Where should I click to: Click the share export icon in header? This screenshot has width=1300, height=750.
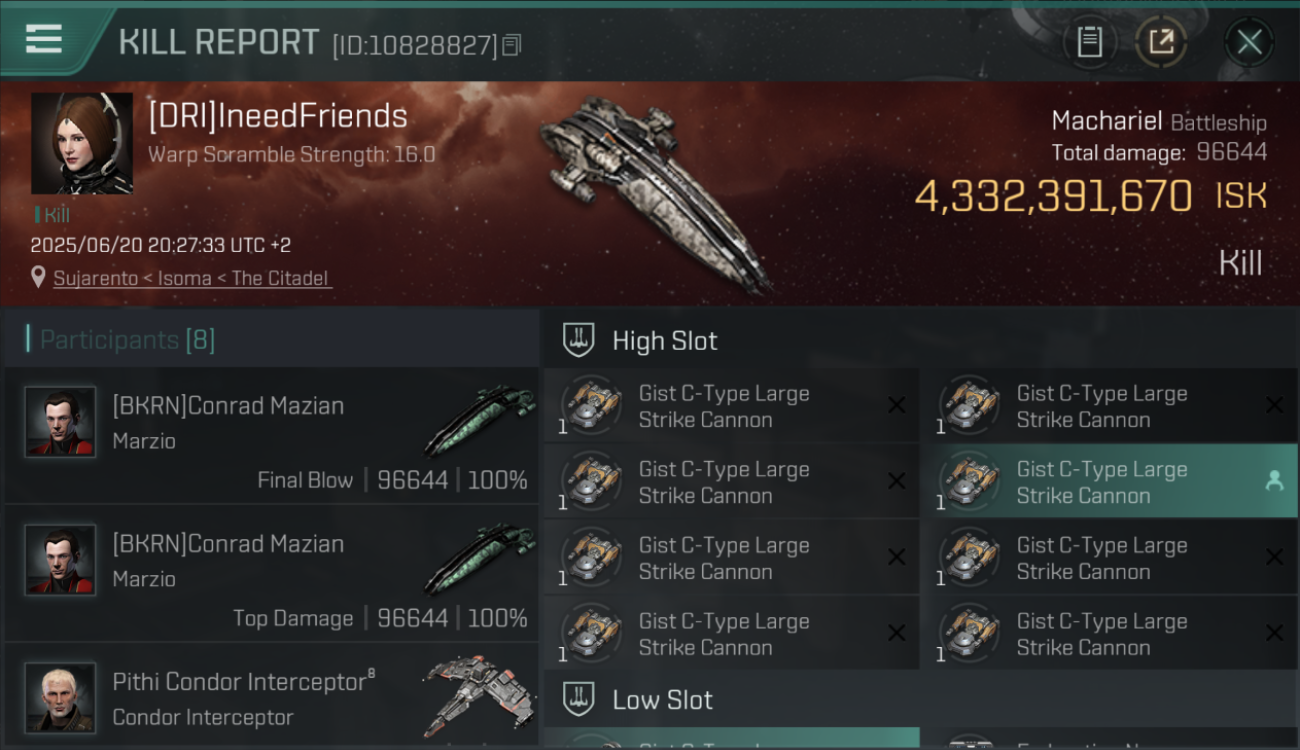(x=1160, y=42)
